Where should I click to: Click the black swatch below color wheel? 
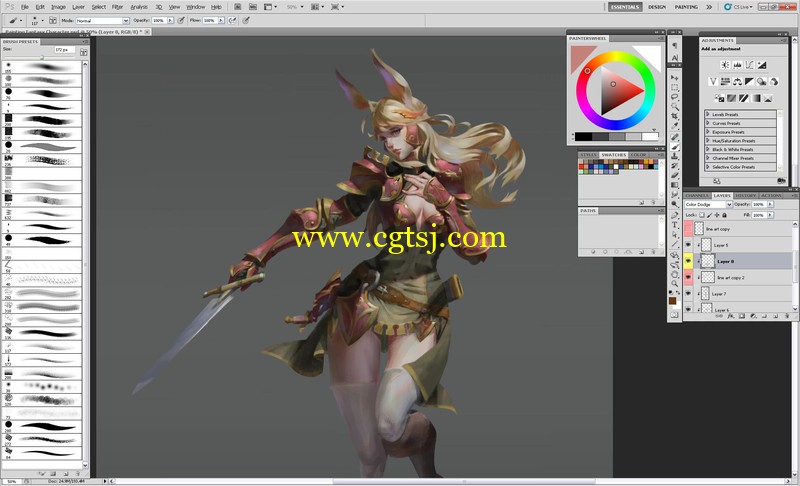(x=583, y=137)
